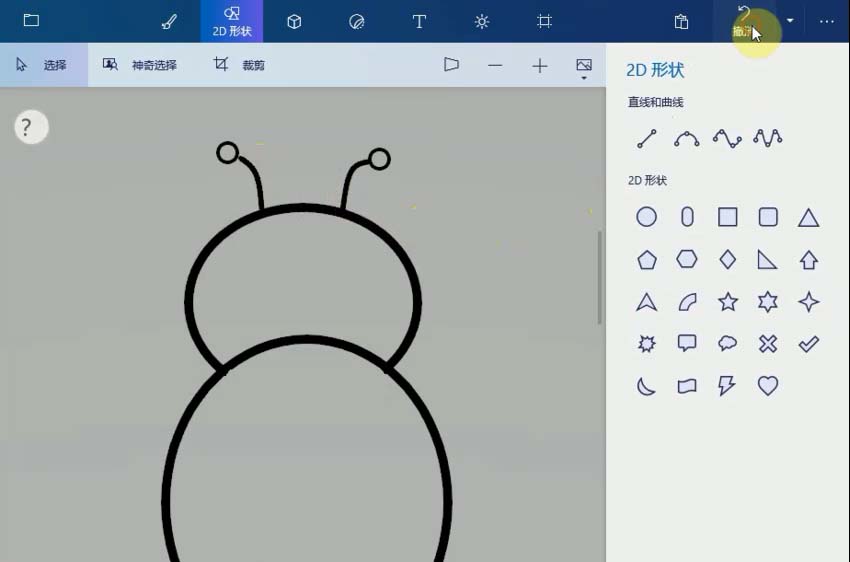Pick the six-point star shape
The height and width of the screenshot is (562, 850).
pyautogui.click(x=768, y=302)
